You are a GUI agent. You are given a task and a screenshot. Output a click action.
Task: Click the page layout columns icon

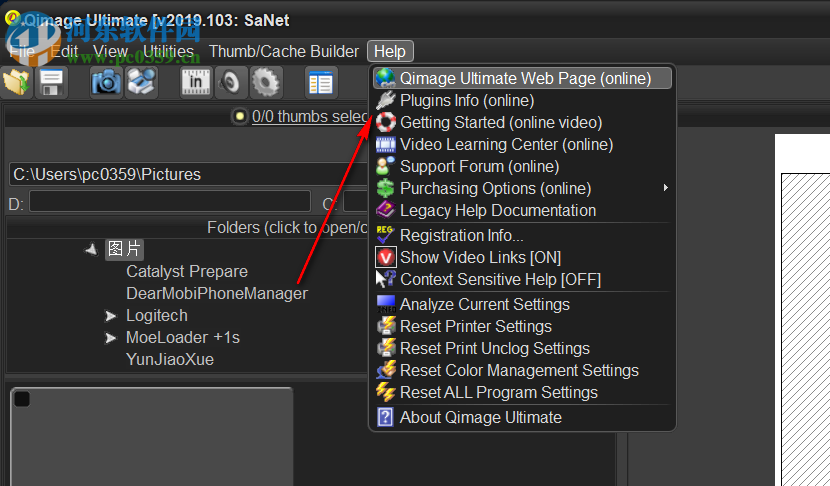click(320, 82)
